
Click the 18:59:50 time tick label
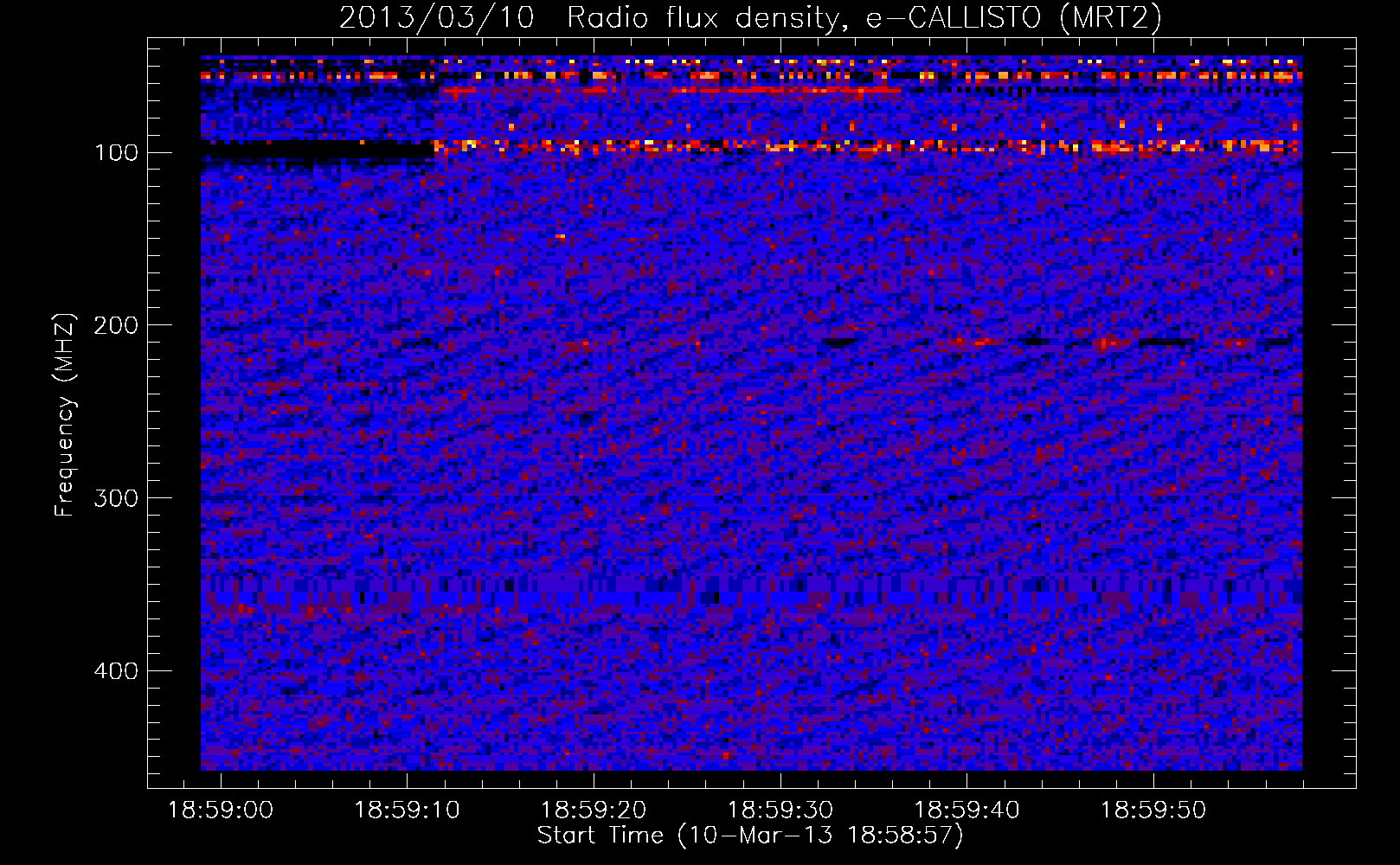(x=1153, y=811)
